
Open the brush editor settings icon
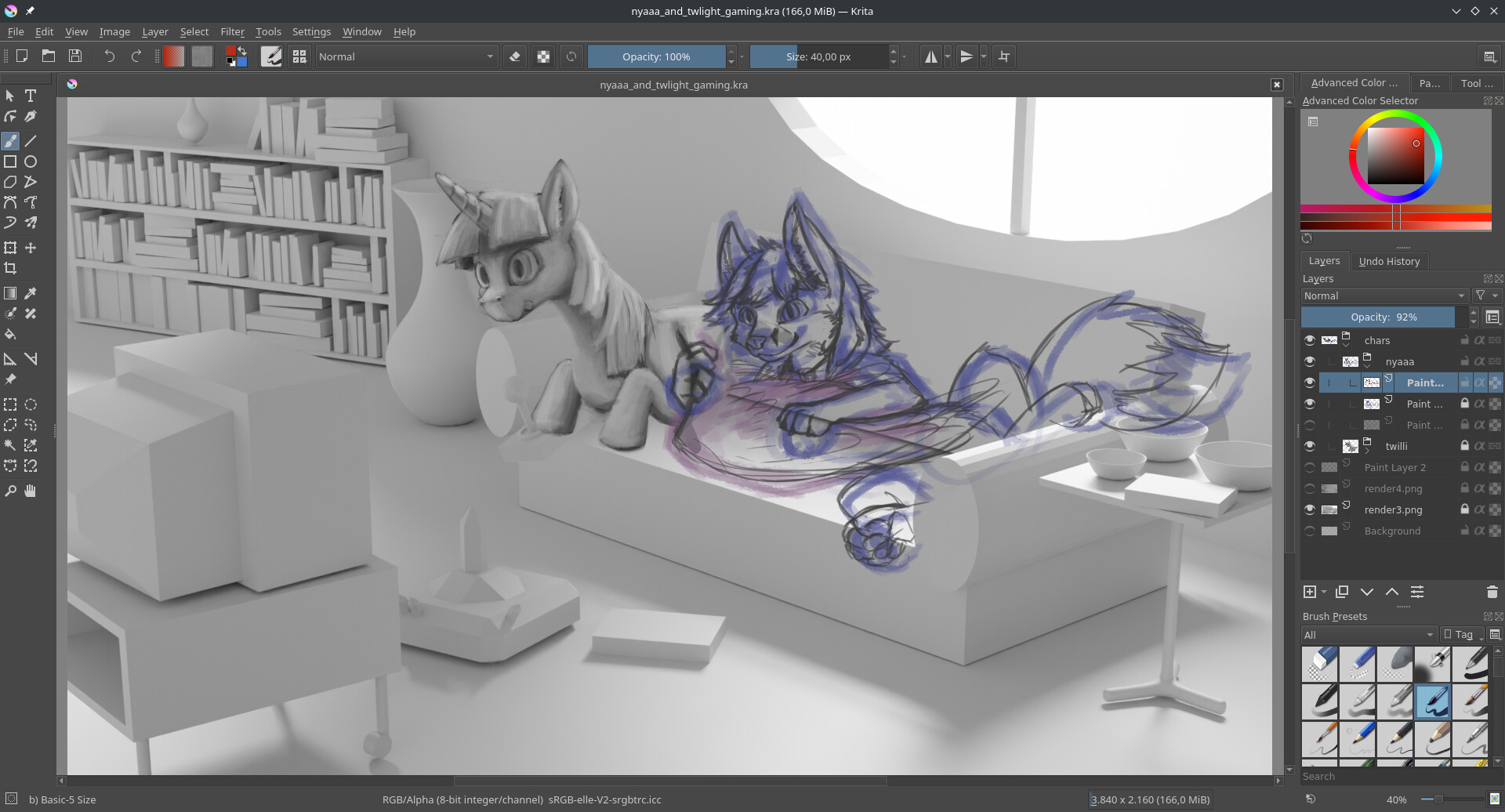(271, 56)
